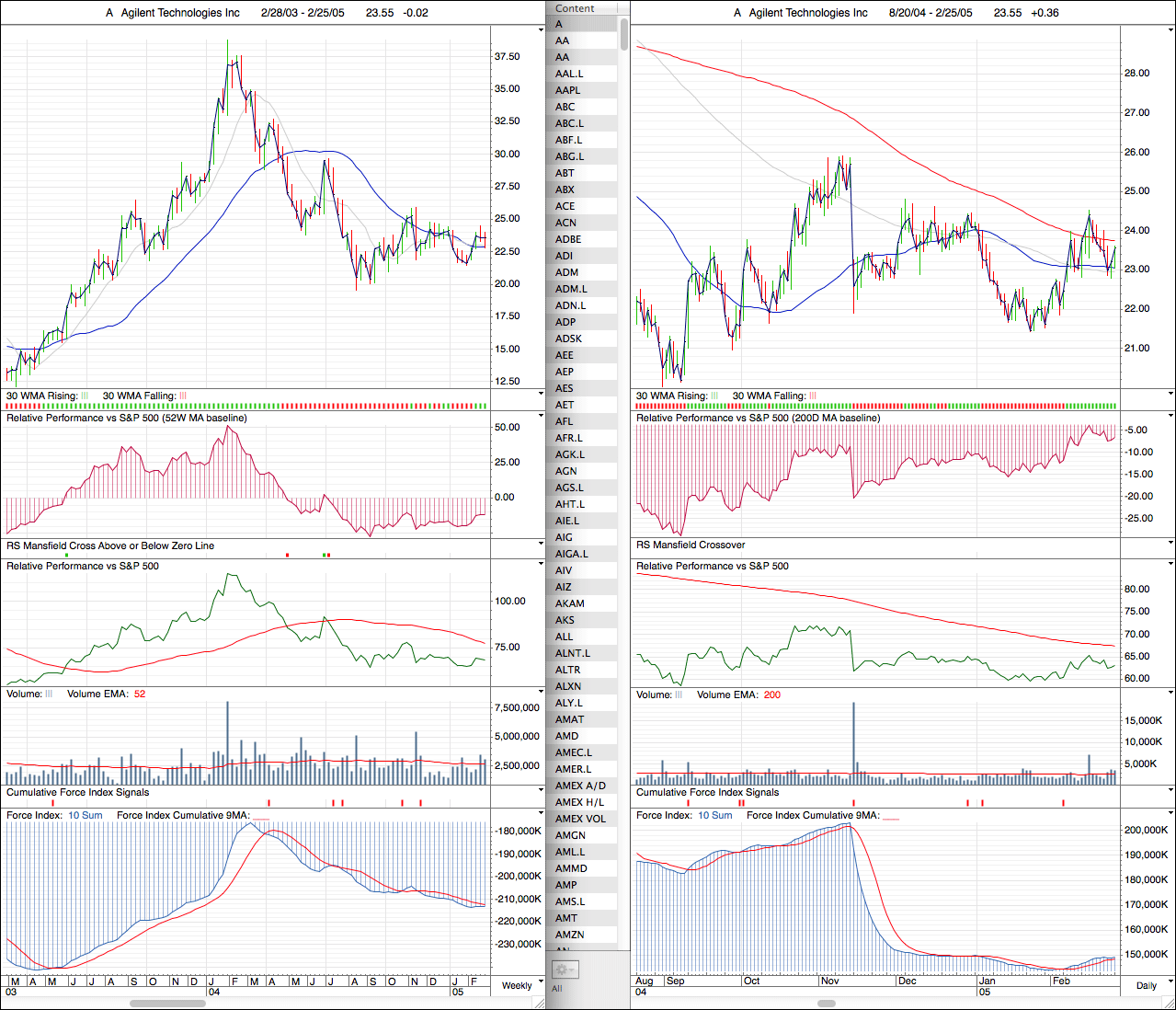Click the weekly chart horizontal scrollbar thumb
This screenshot has width=1176, height=1010.
167,1003
